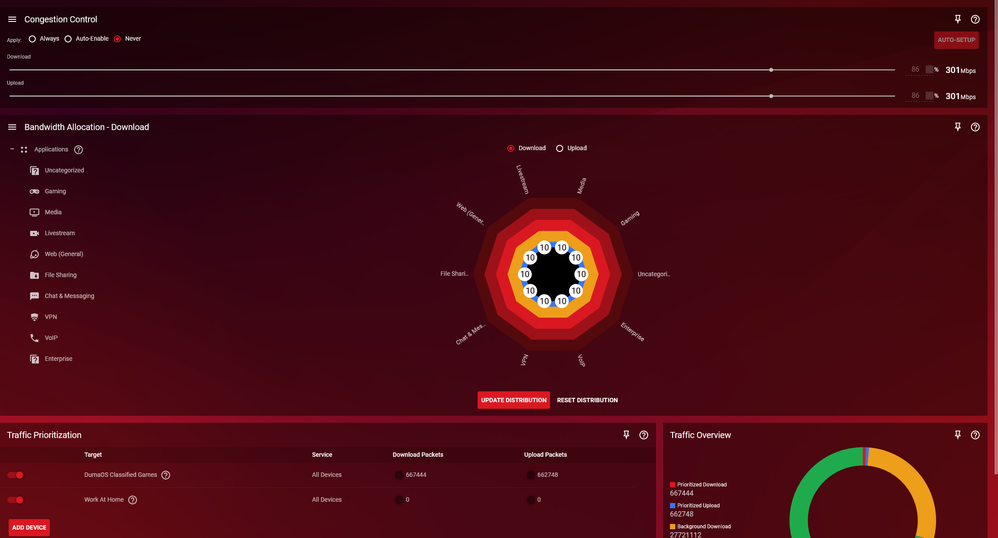Click the page vertical scrollbar

pos(994,237)
